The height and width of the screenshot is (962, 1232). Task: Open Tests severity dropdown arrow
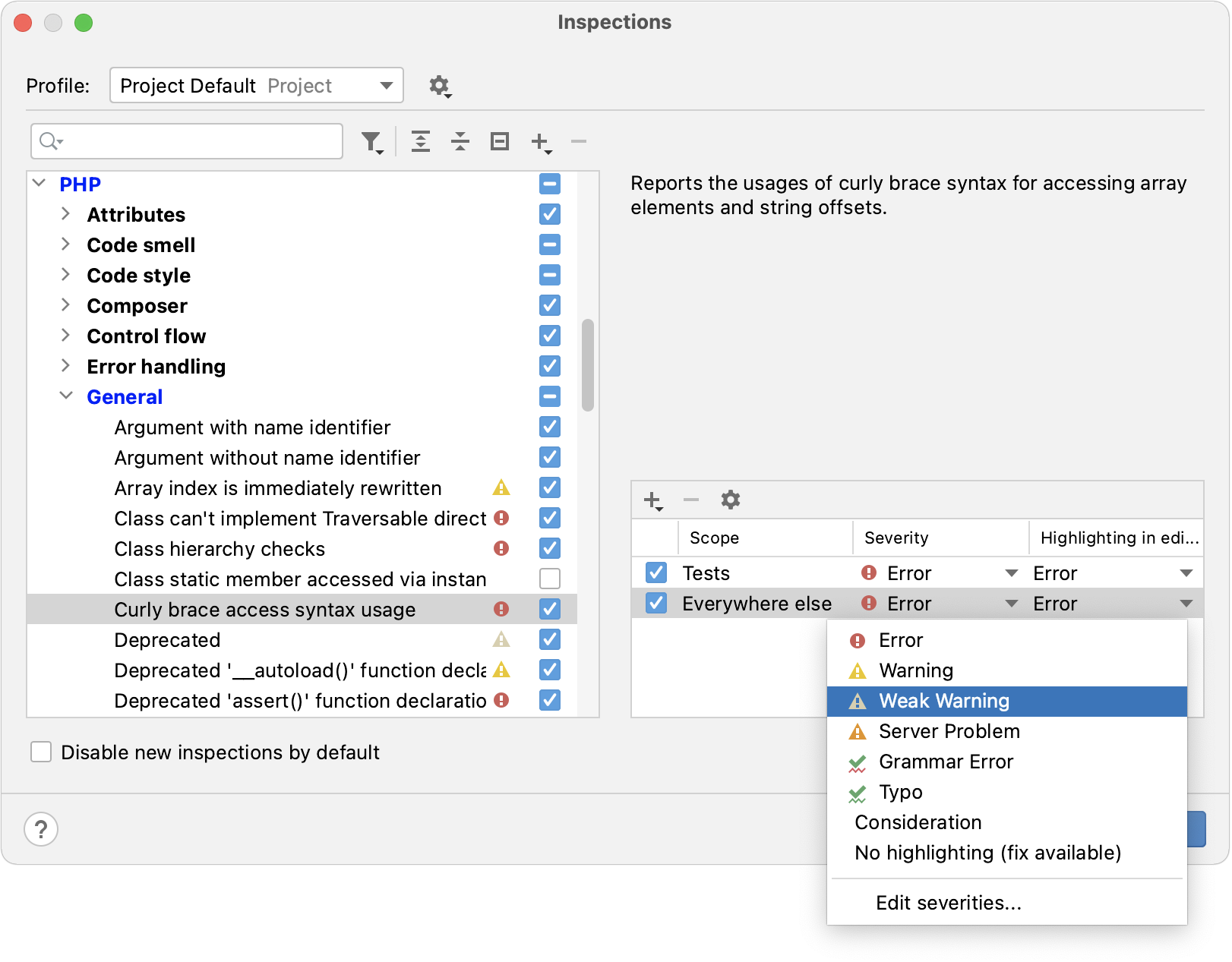tap(1012, 573)
